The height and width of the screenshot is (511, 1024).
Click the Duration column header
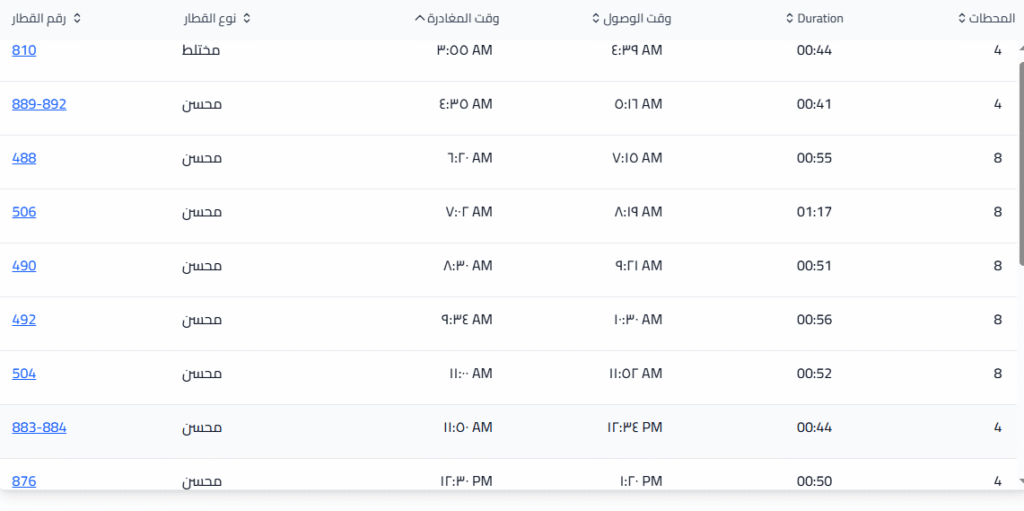820,19
